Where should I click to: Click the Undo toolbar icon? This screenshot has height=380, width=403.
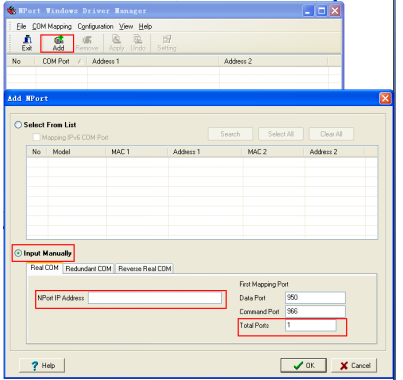[x=138, y=43]
